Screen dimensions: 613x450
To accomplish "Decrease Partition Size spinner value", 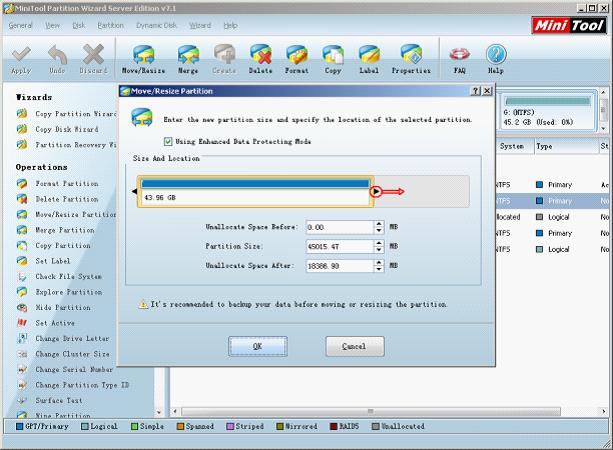I will 378,249.
